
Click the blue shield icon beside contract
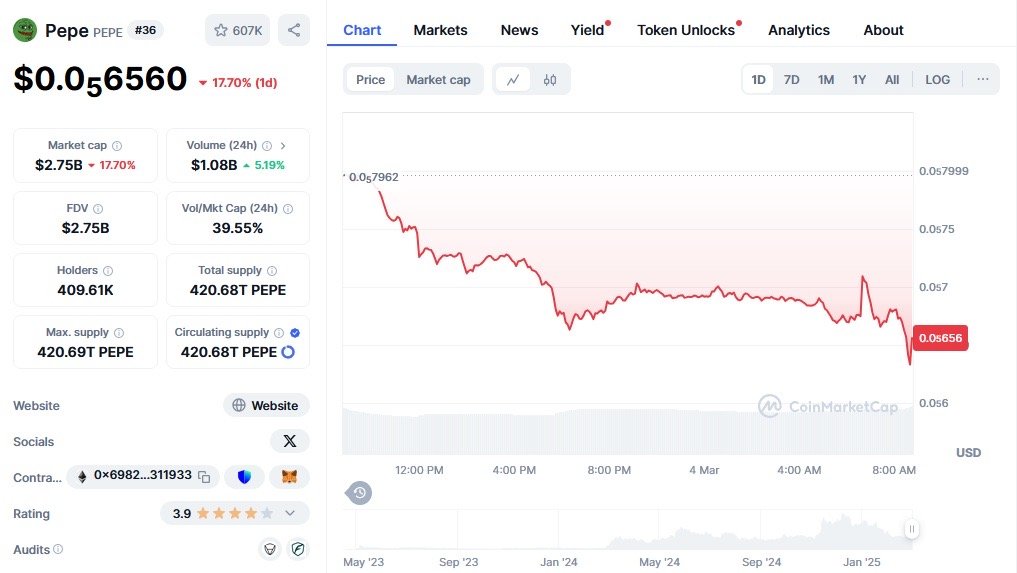pyautogui.click(x=245, y=477)
